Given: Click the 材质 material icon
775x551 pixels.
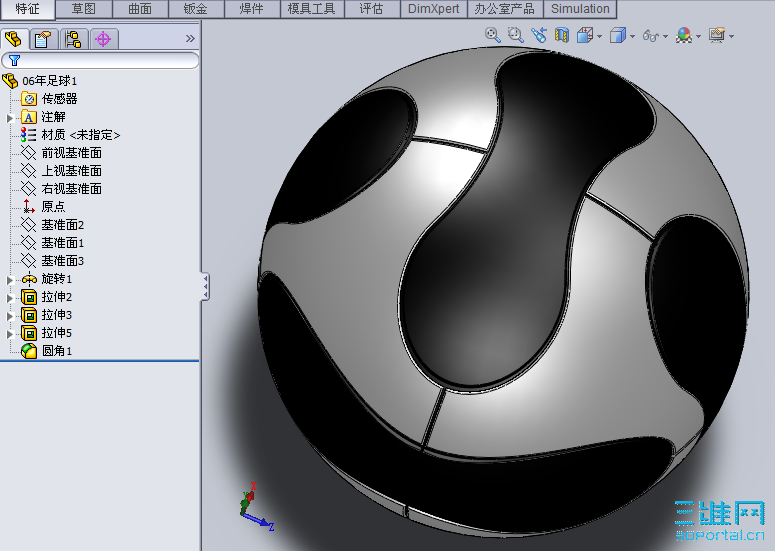Looking at the screenshot, I should pos(29,135).
